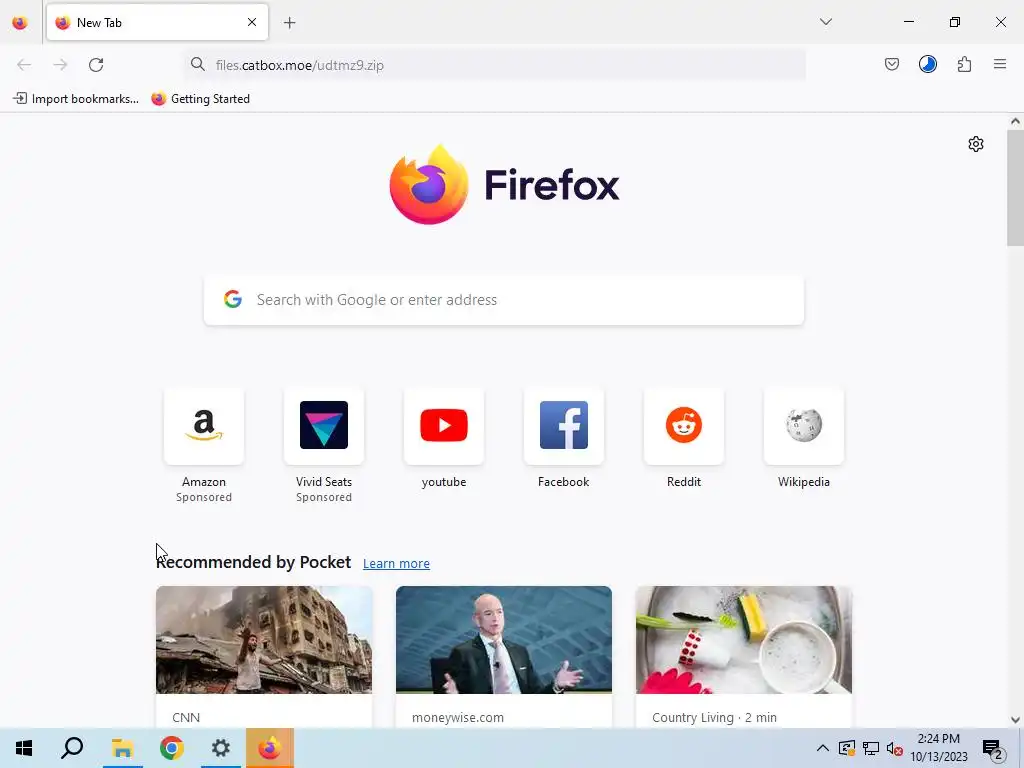Screen dimensions: 1024x768
Task: Show hidden system tray icons
Action: pyautogui.click(x=823, y=748)
